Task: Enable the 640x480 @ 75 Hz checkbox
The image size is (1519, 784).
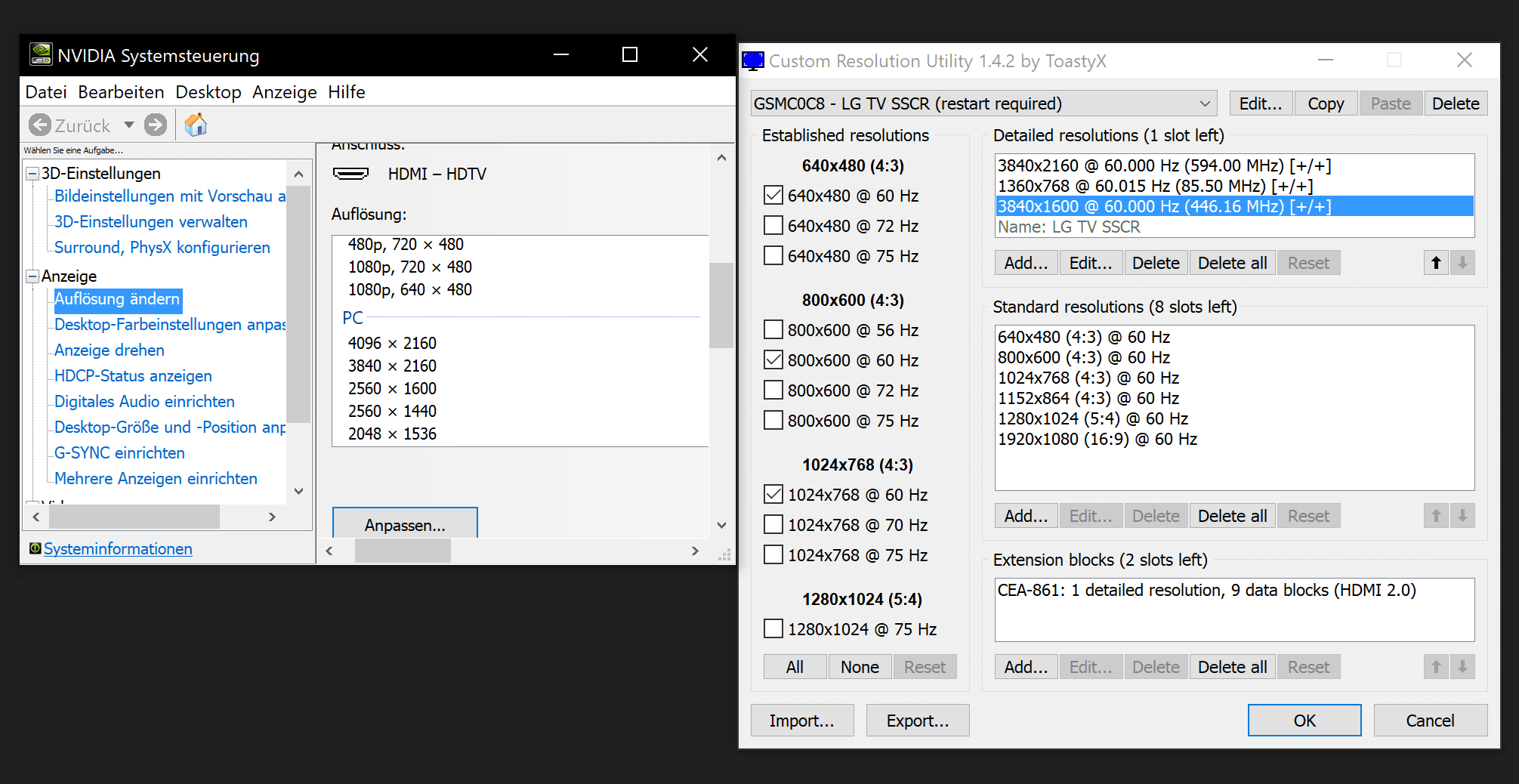Action: click(773, 256)
